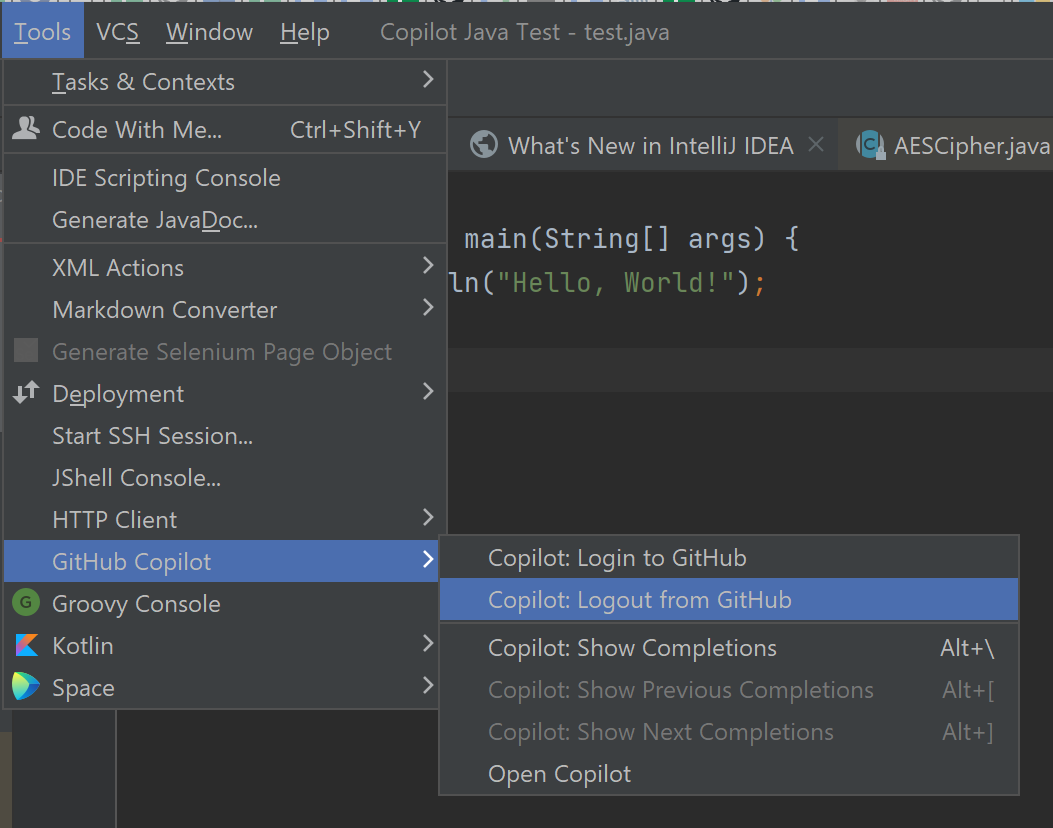Open Groovy Console
The height and width of the screenshot is (828, 1053).
pyautogui.click(x=222, y=604)
